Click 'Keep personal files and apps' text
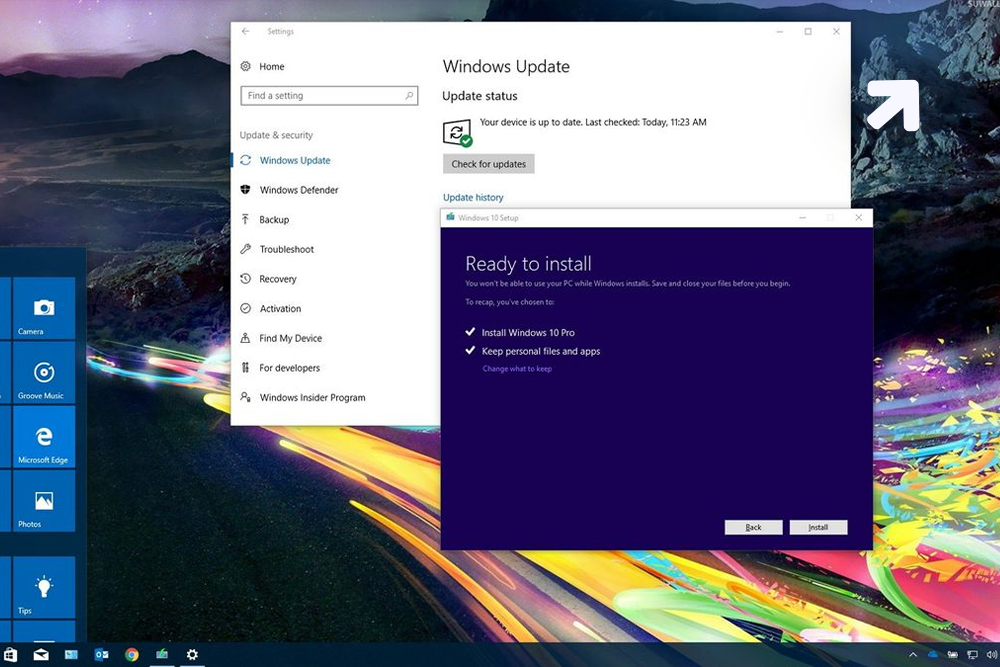The height and width of the screenshot is (667, 1000). 541,351
